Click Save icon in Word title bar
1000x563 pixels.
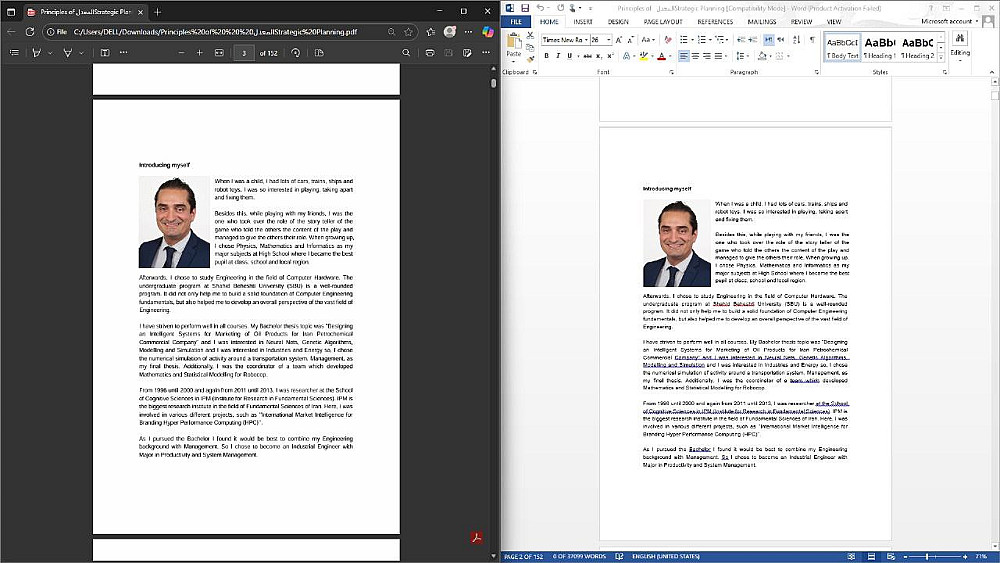pos(525,8)
